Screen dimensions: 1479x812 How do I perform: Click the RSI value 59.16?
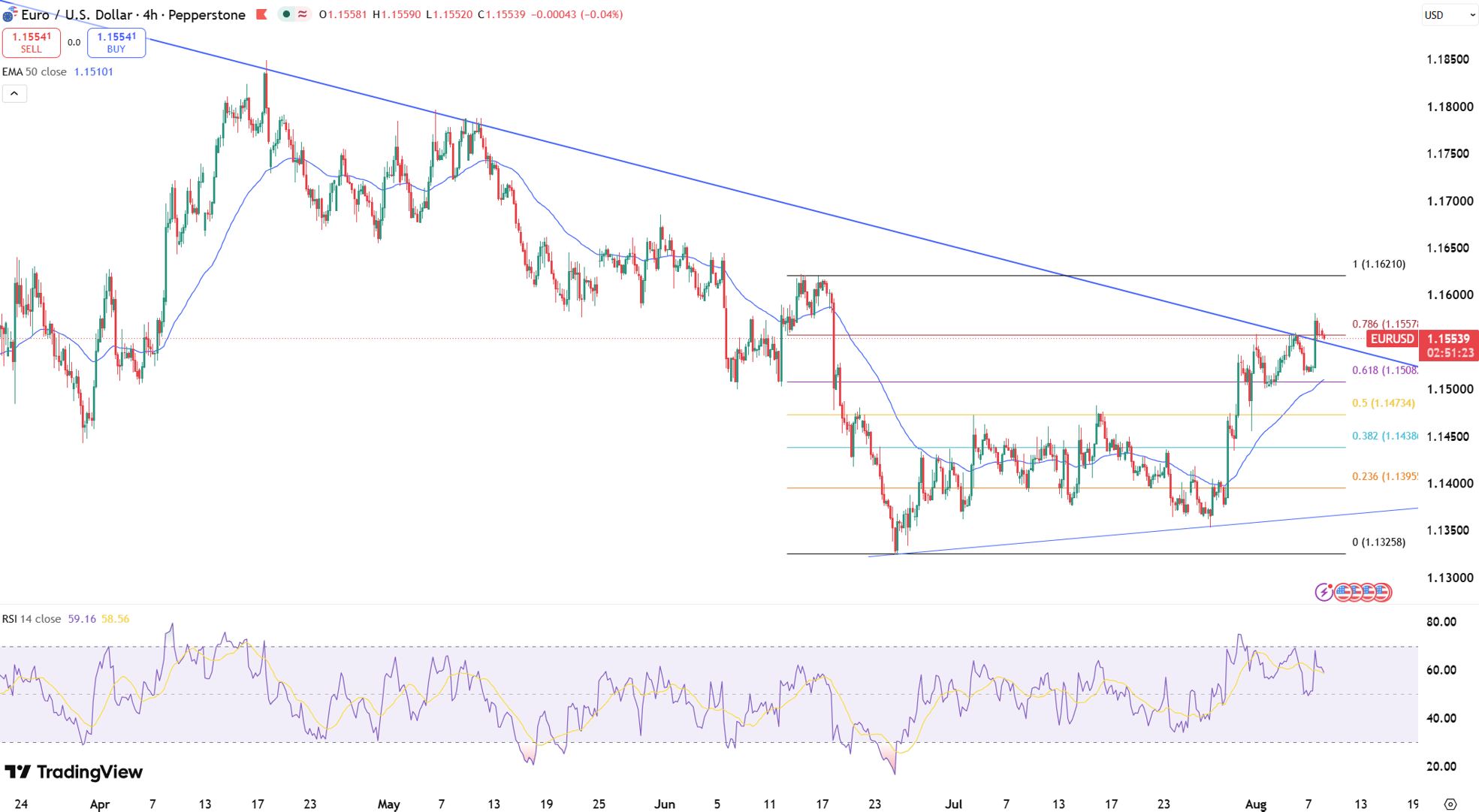click(82, 619)
